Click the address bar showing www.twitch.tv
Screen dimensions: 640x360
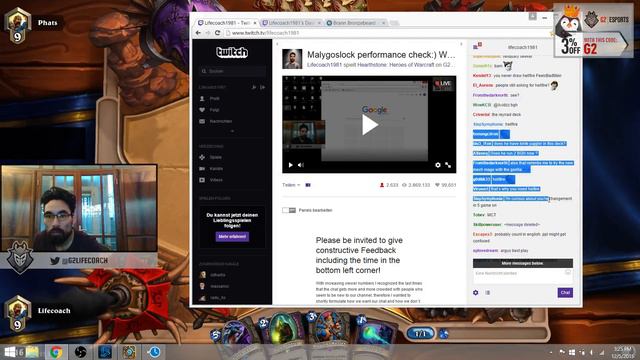[x=388, y=33]
